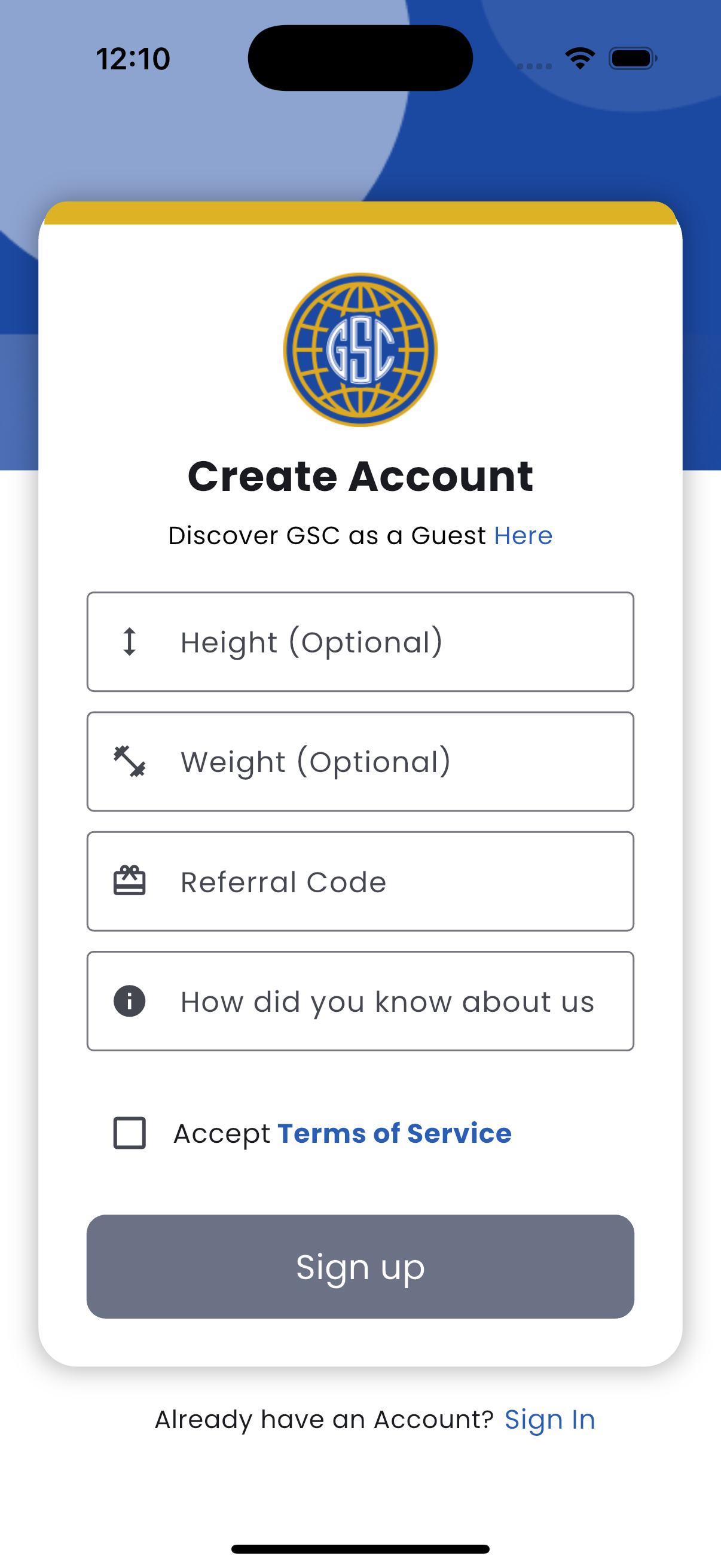The image size is (721, 1568).
Task: Focus the Referral Code field
Action: (360, 881)
